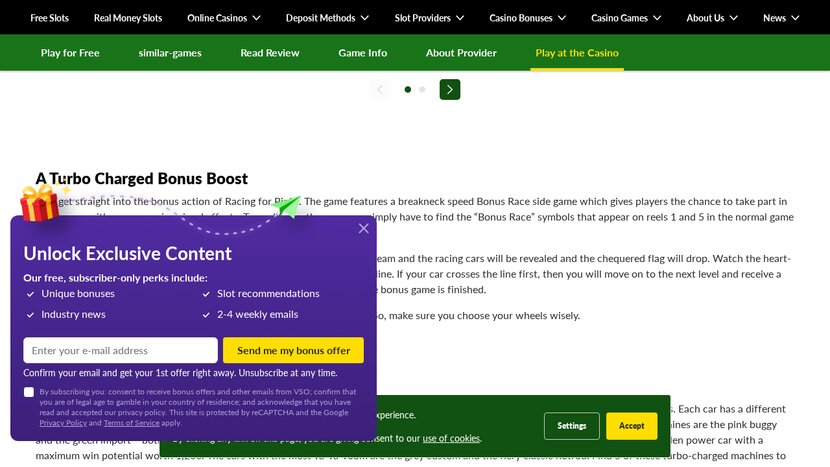This screenshot has width=830, height=467.
Task: Click the gift box icon
Action: click(x=41, y=204)
